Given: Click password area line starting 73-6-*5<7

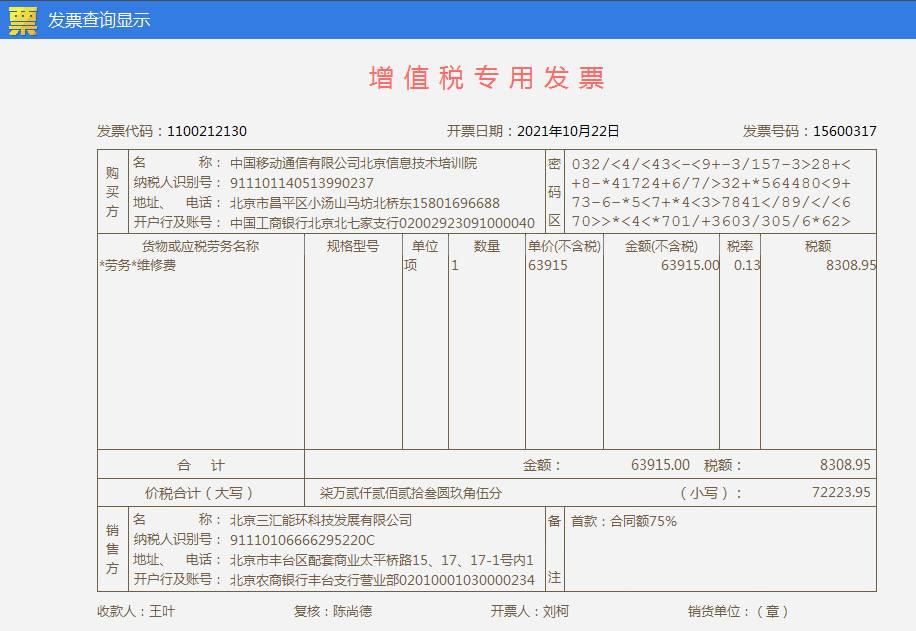Looking at the screenshot, I should click(711, 202).
